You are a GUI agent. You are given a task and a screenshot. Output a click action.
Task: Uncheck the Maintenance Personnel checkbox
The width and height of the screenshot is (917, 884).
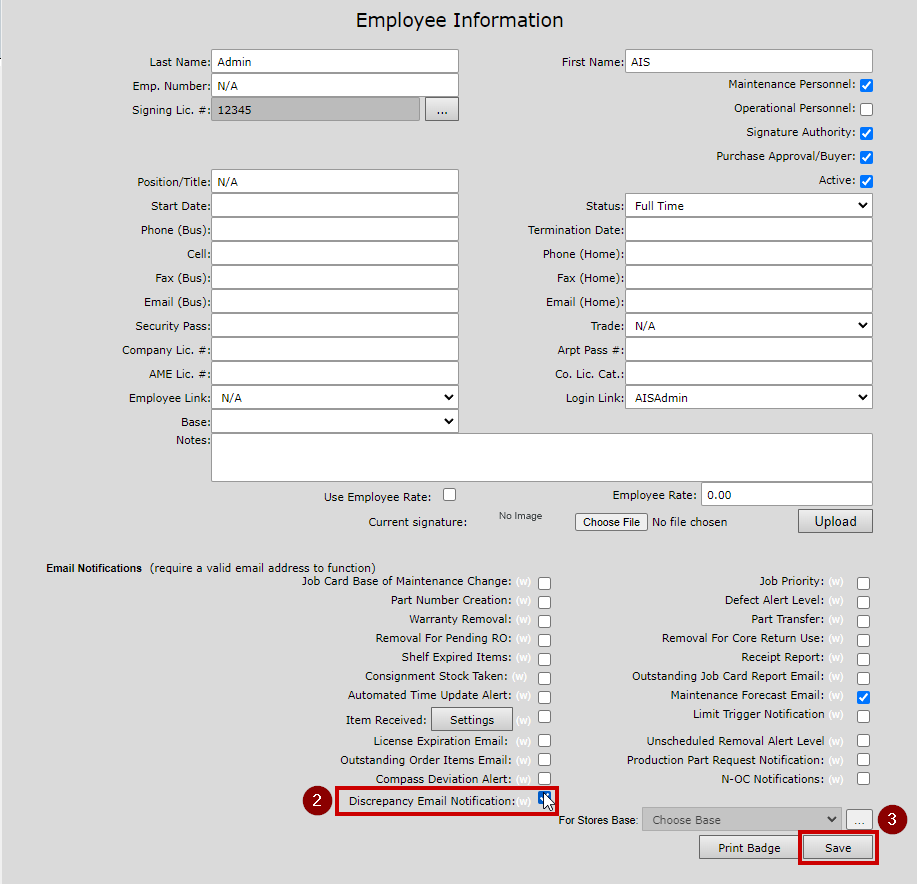(x=866, y=85)
